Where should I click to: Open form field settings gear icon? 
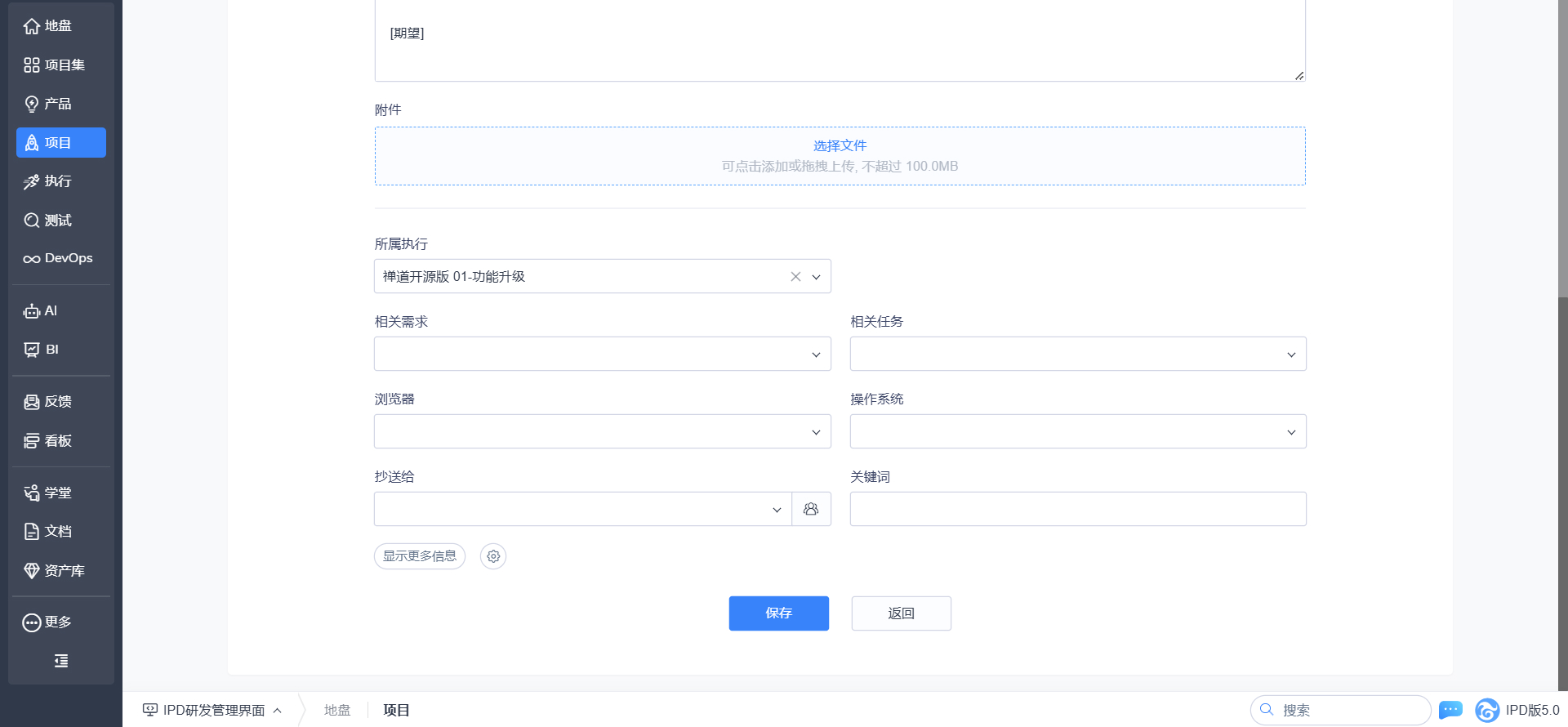[x=493, y=556]
